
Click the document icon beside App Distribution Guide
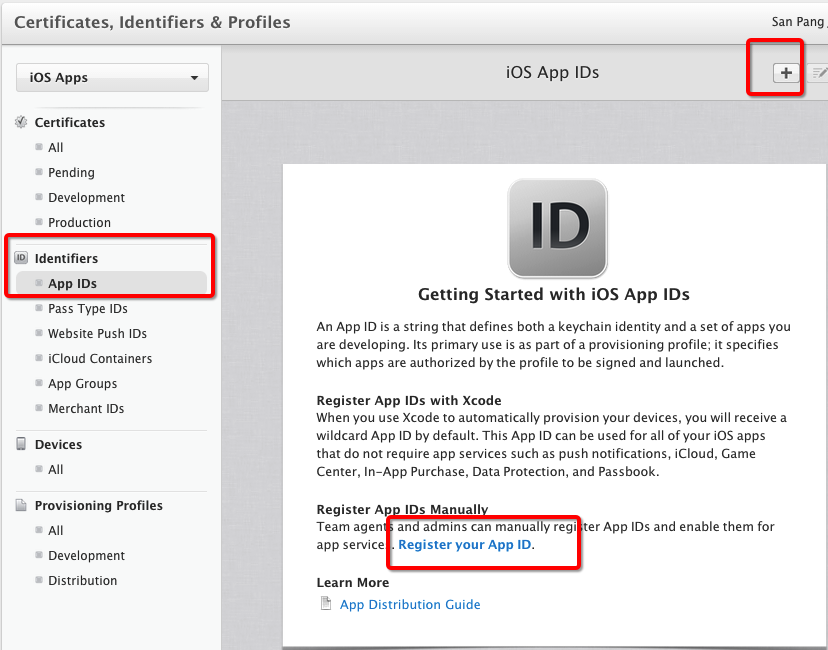(x=326, y=604)
